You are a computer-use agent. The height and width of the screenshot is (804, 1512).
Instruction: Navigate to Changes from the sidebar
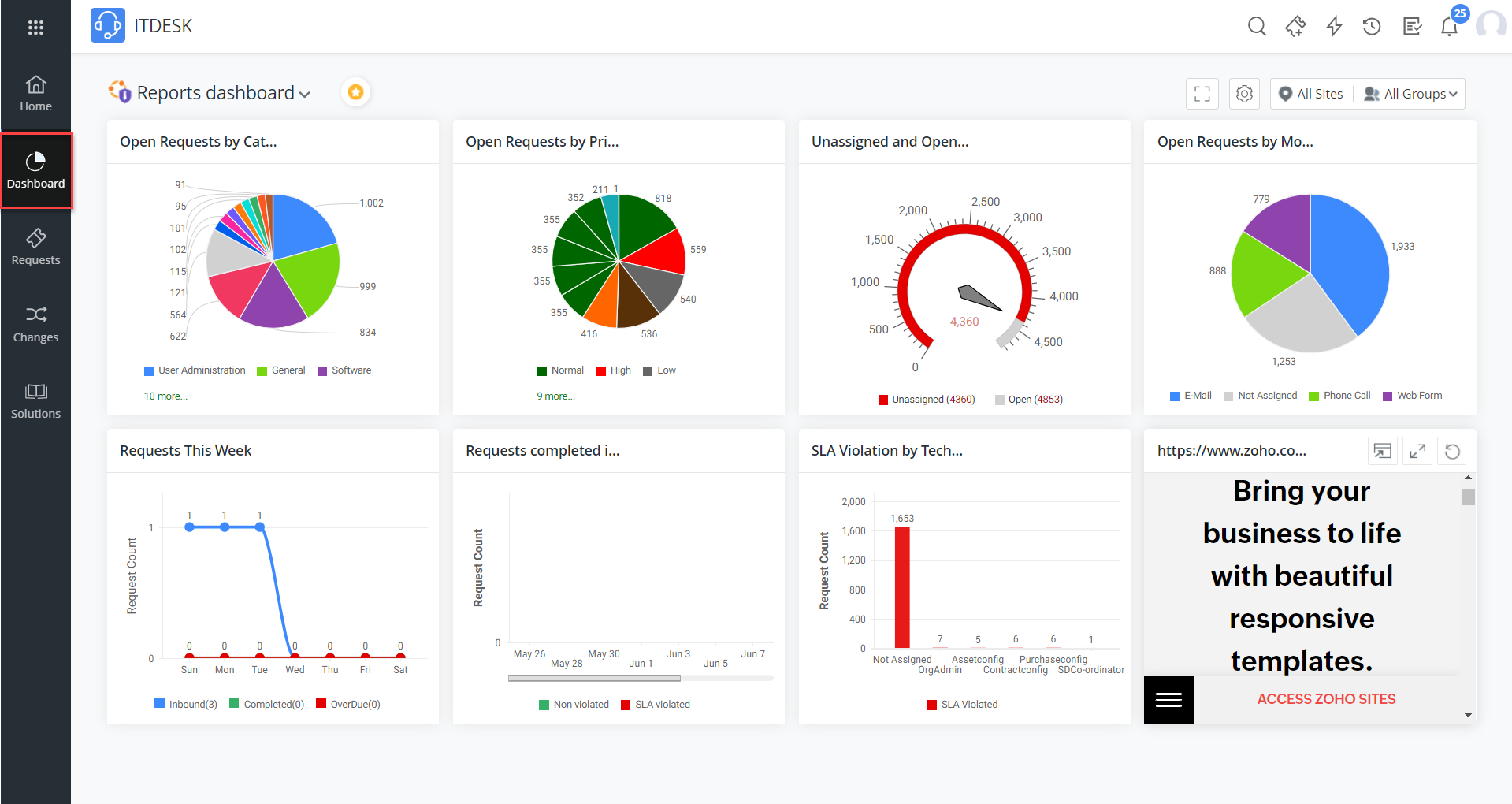pyautogui.click(x=35, y=323)
